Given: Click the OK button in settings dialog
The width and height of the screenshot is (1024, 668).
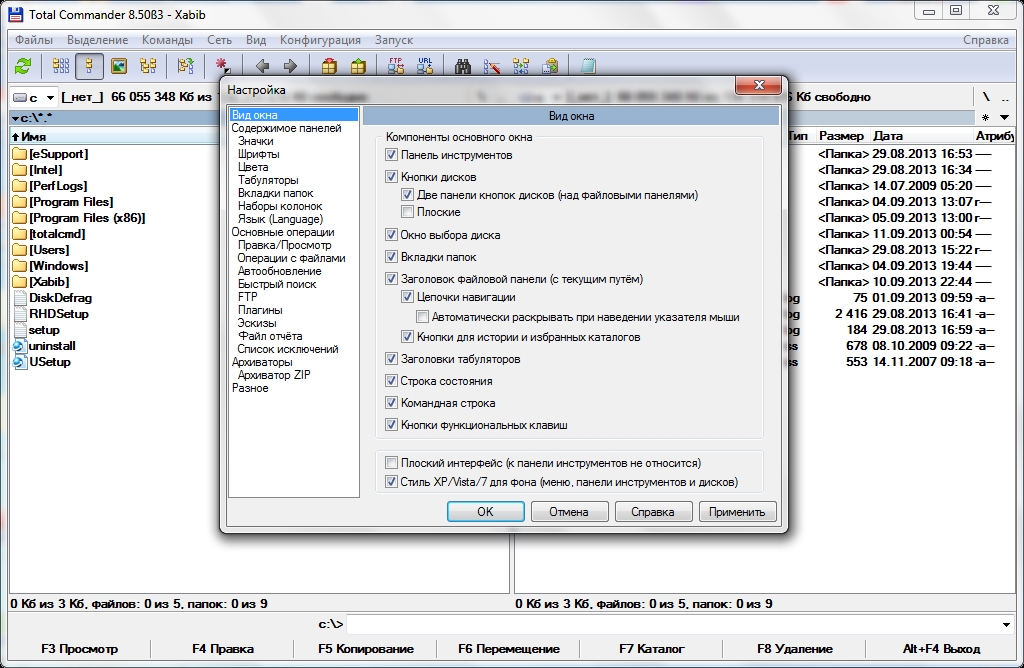Looking at the screenshot, I should 485,512.
